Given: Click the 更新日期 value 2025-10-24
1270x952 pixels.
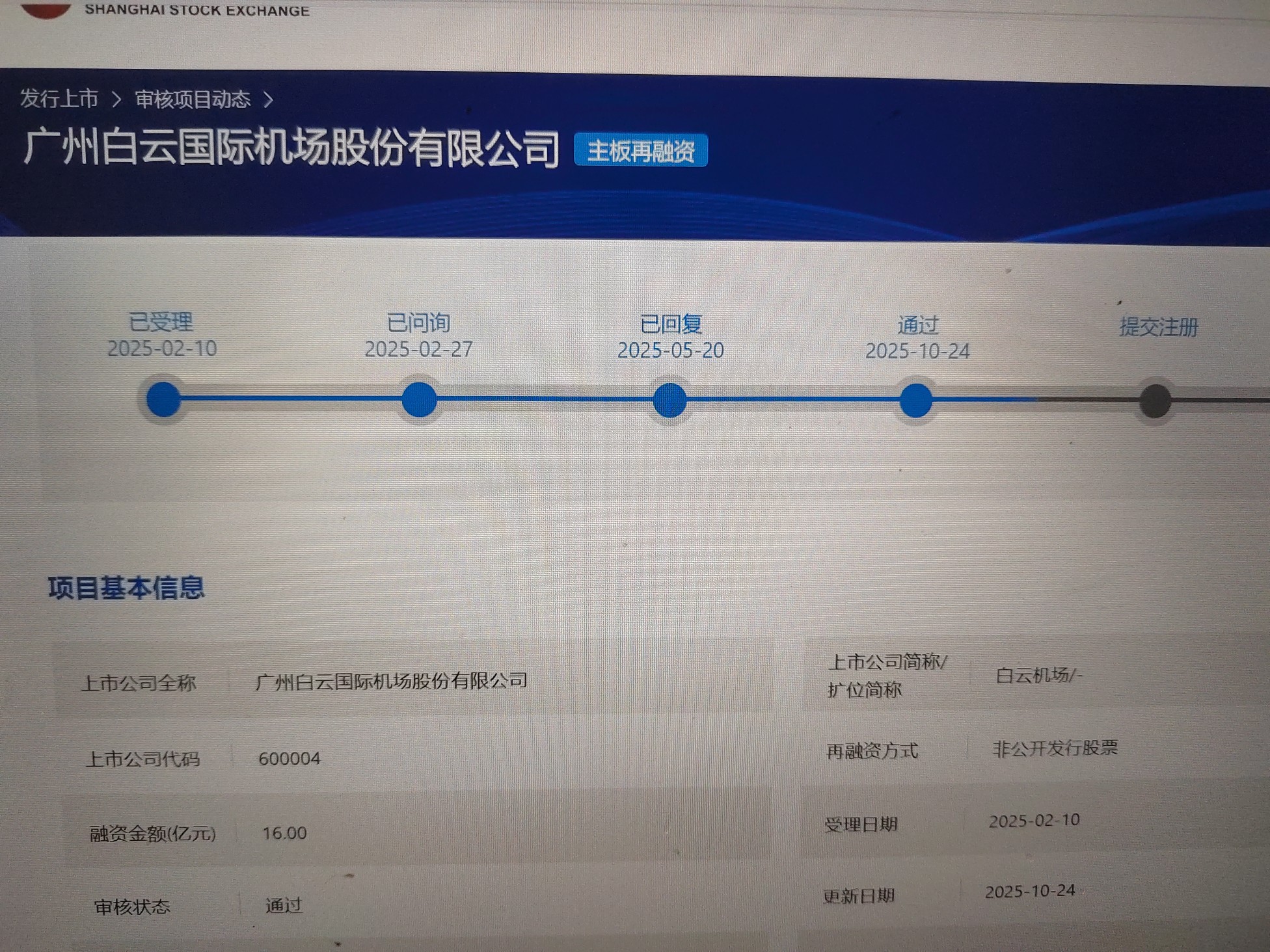Looking at the screenshot, I should tap(1030, 892).
